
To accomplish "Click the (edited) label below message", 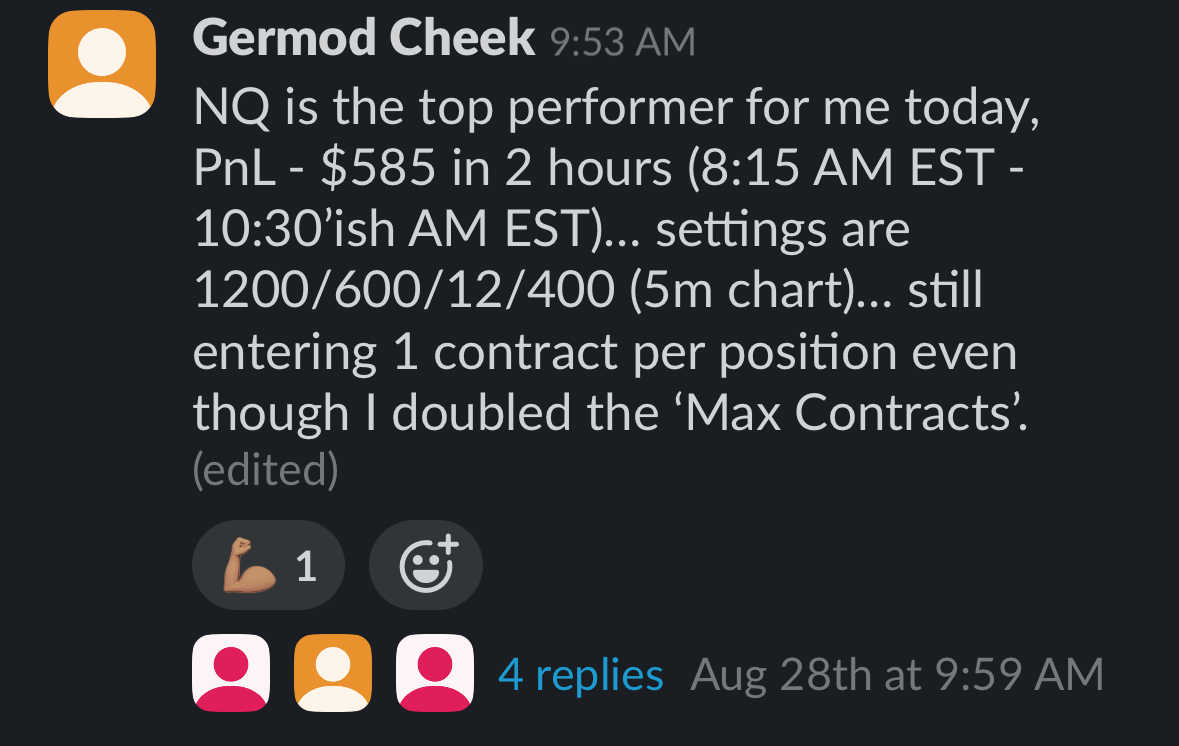I will (265, 470).
